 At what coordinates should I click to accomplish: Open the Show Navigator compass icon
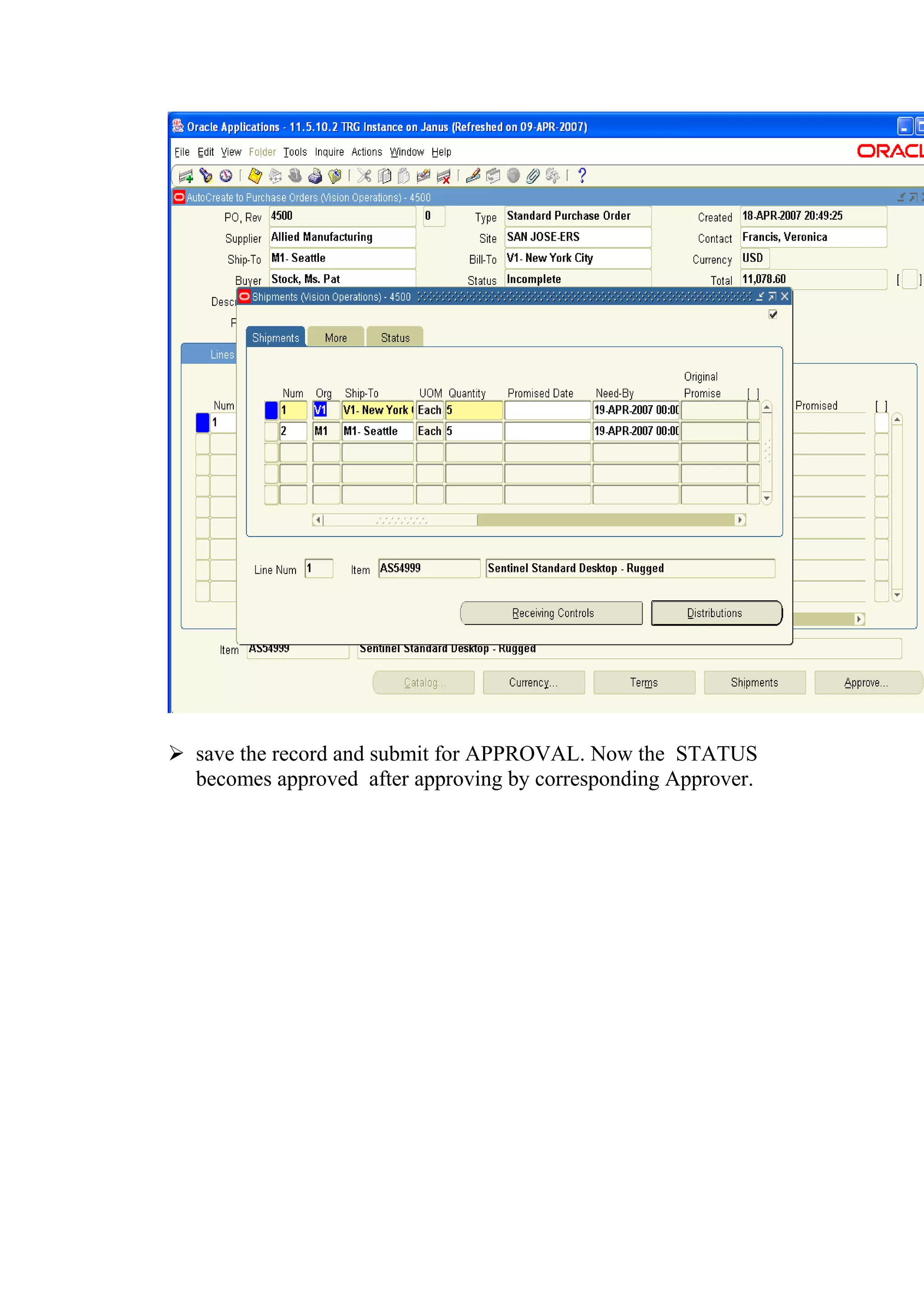pyautogui.click(x=226, y=176)
